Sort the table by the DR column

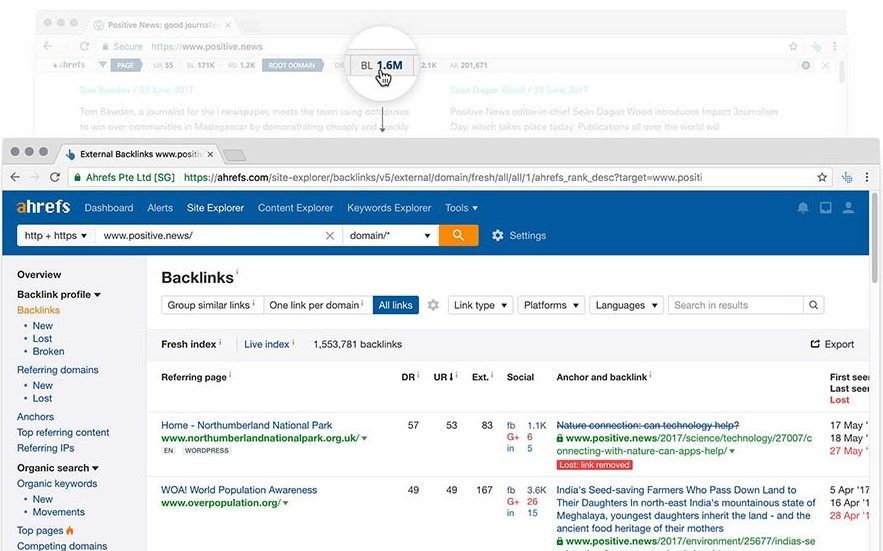(408, 377)
